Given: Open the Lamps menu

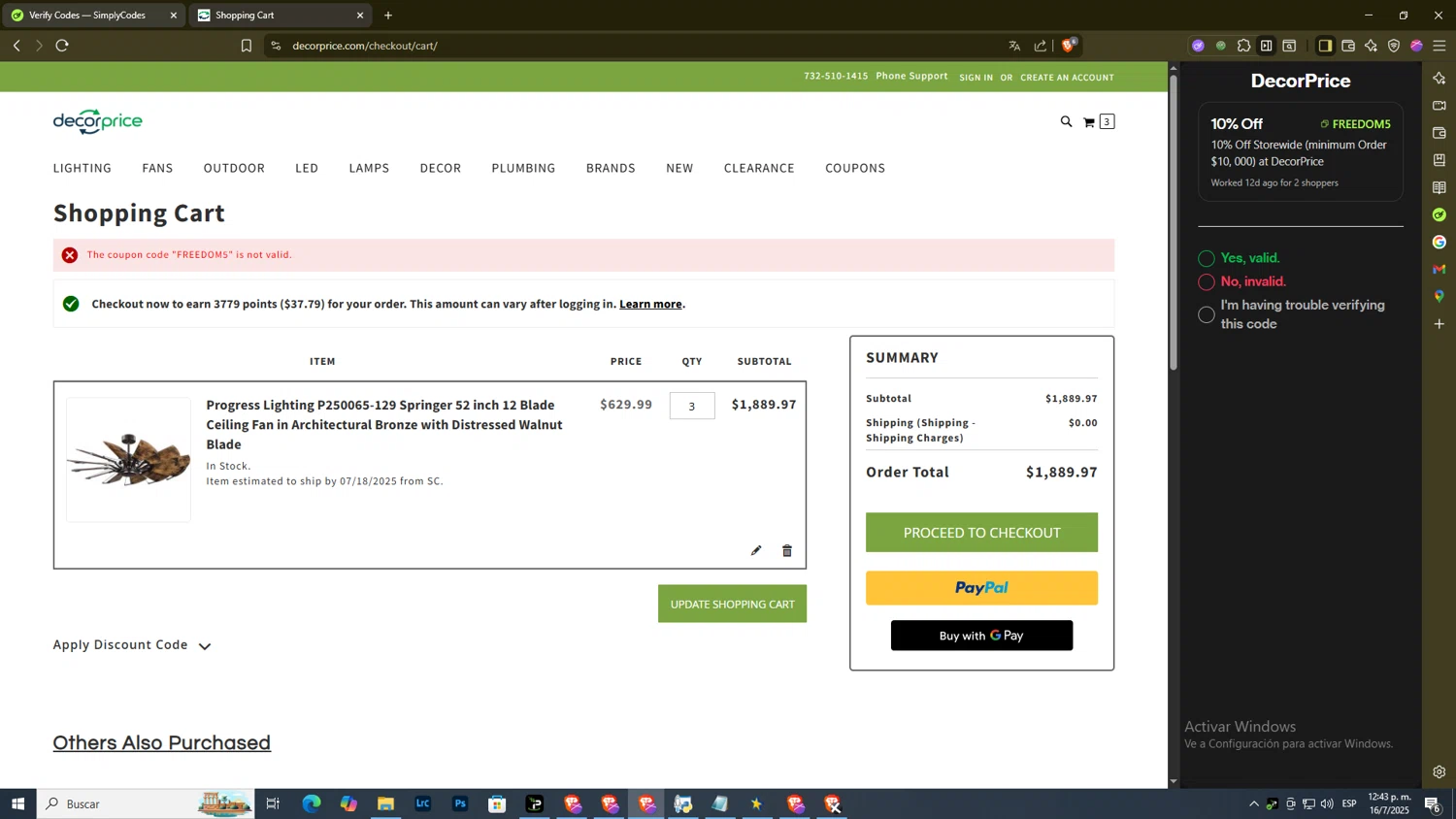Looking at the screenshot, I should click(369, 168).
